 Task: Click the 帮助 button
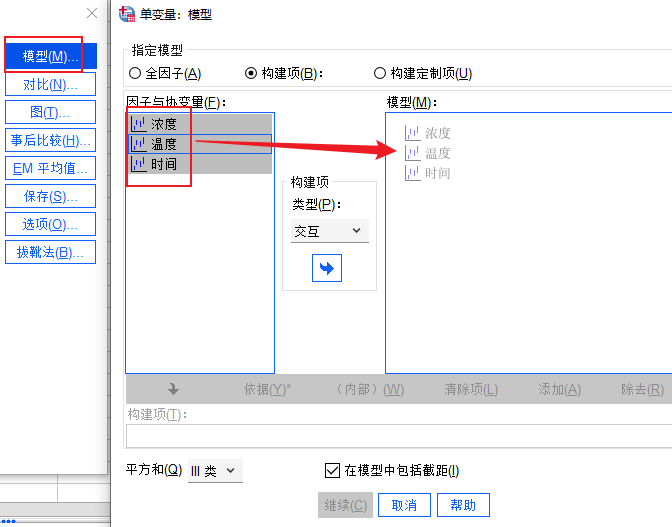click(463, 505)
